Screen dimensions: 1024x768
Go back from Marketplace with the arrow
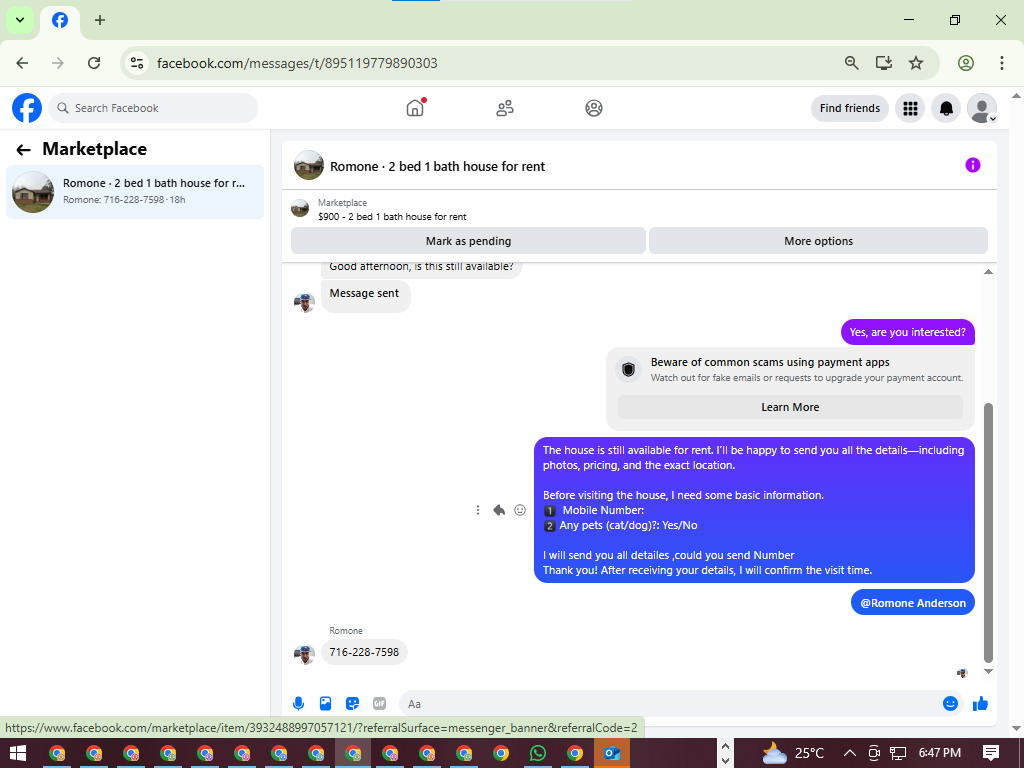tap(24, 150)
